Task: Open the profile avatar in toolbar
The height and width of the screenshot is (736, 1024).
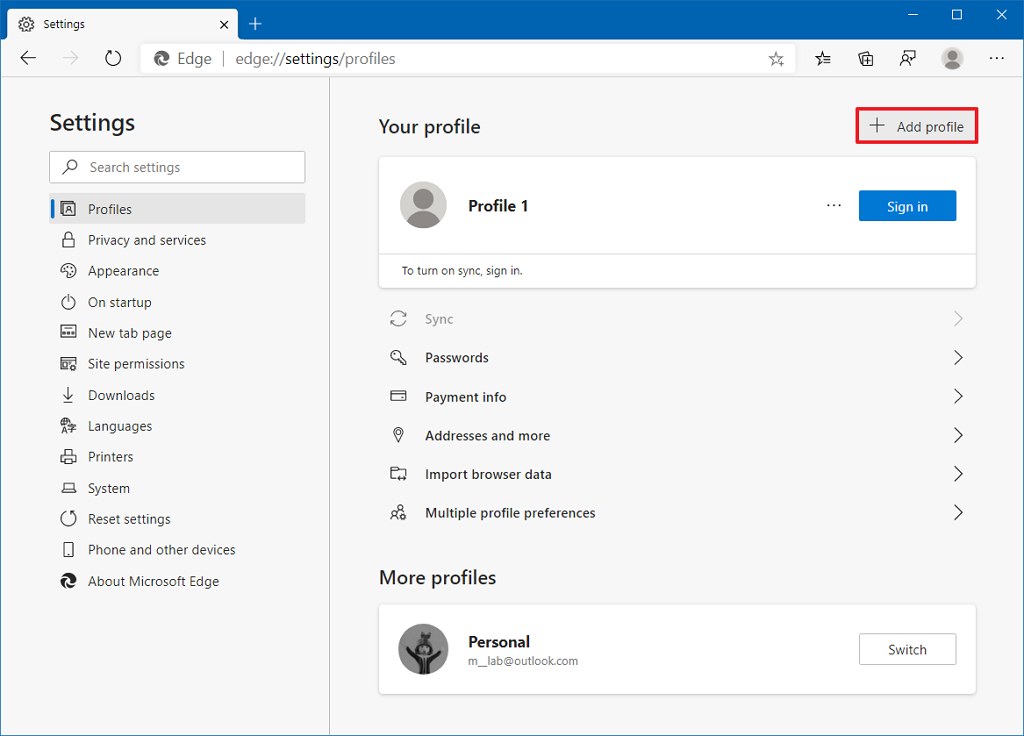Action: click(952, 59)
